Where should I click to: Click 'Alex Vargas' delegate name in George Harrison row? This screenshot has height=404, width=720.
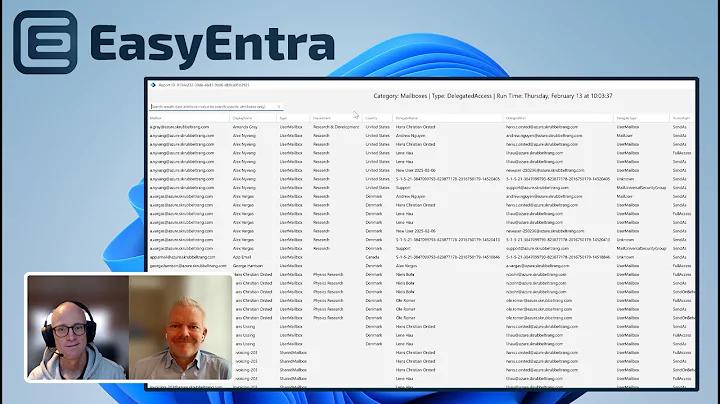coord(406,266)
